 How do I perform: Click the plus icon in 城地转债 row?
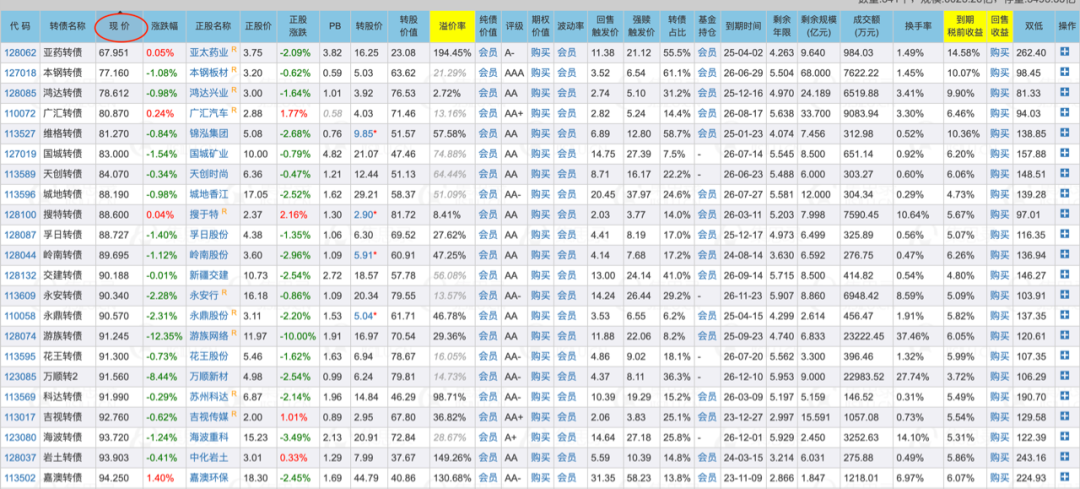(1065, 194)
